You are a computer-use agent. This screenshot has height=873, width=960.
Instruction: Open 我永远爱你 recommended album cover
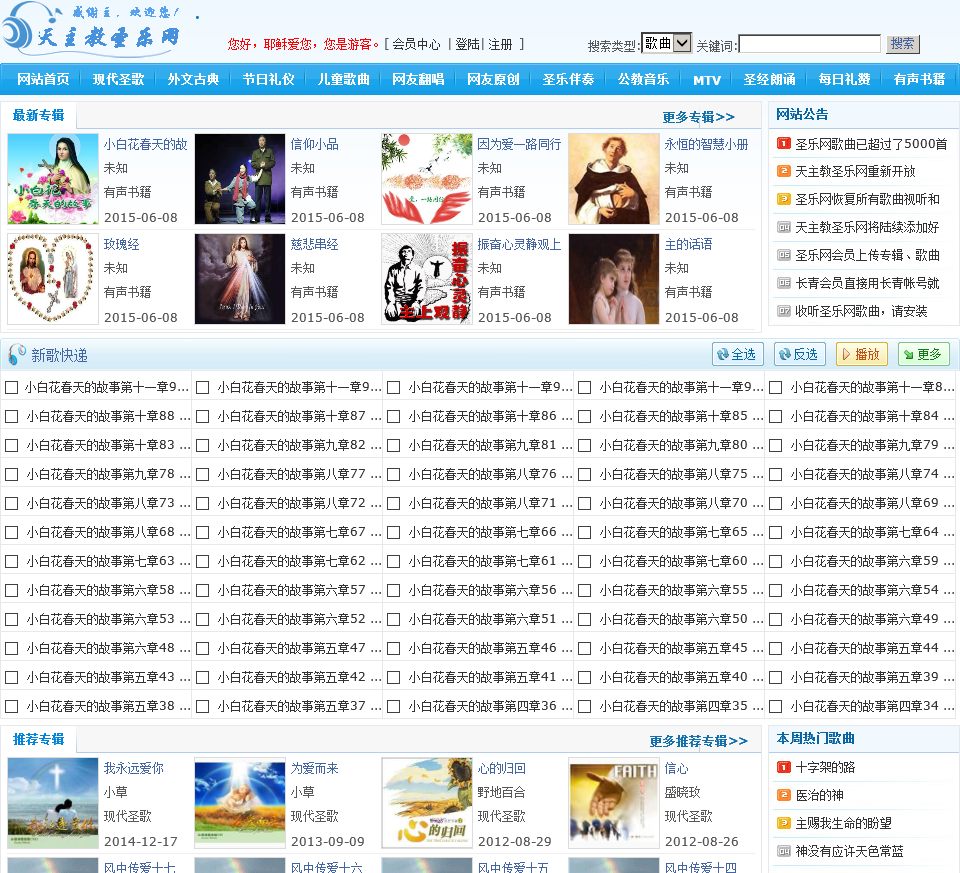[x=53, y=803]
